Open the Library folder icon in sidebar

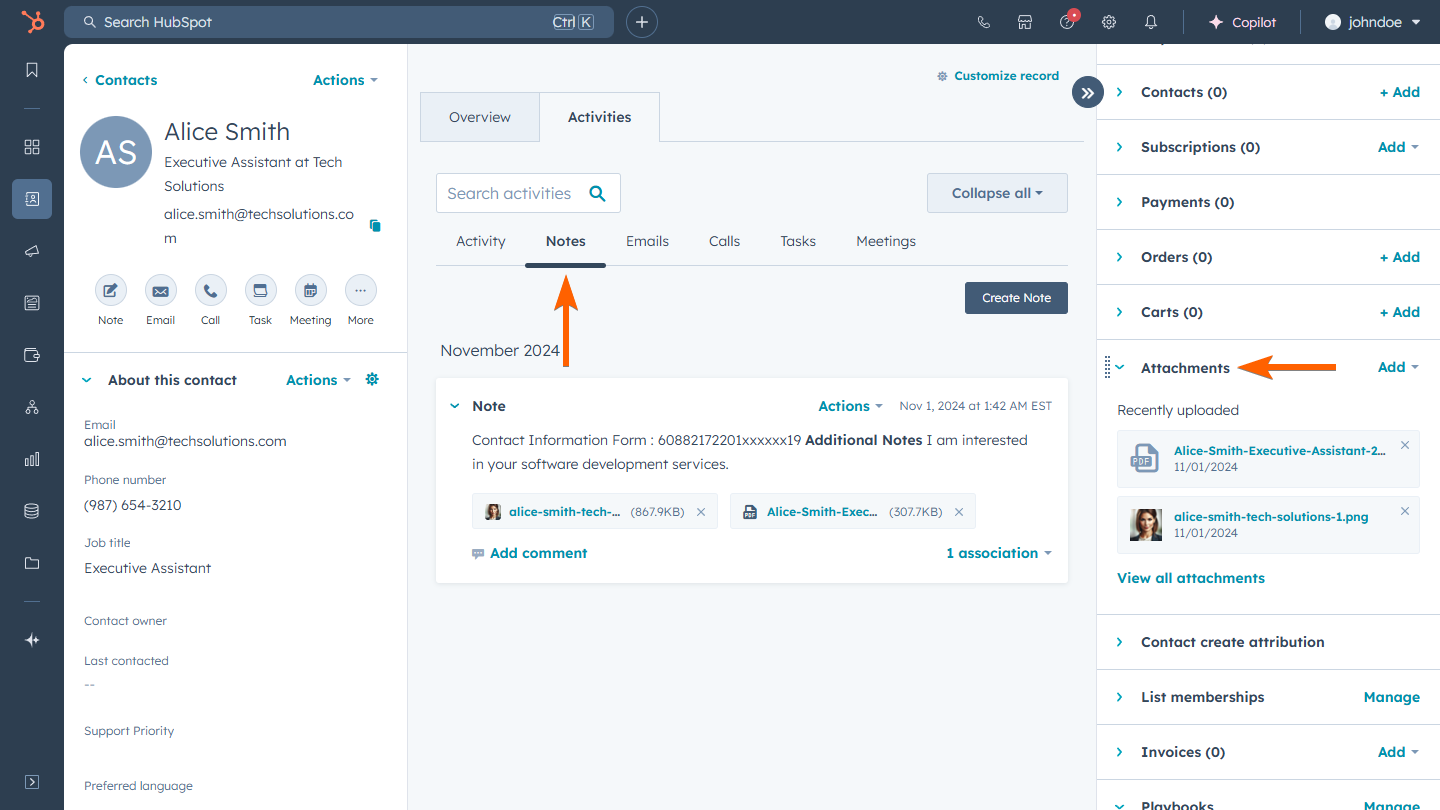pos(32,563)
